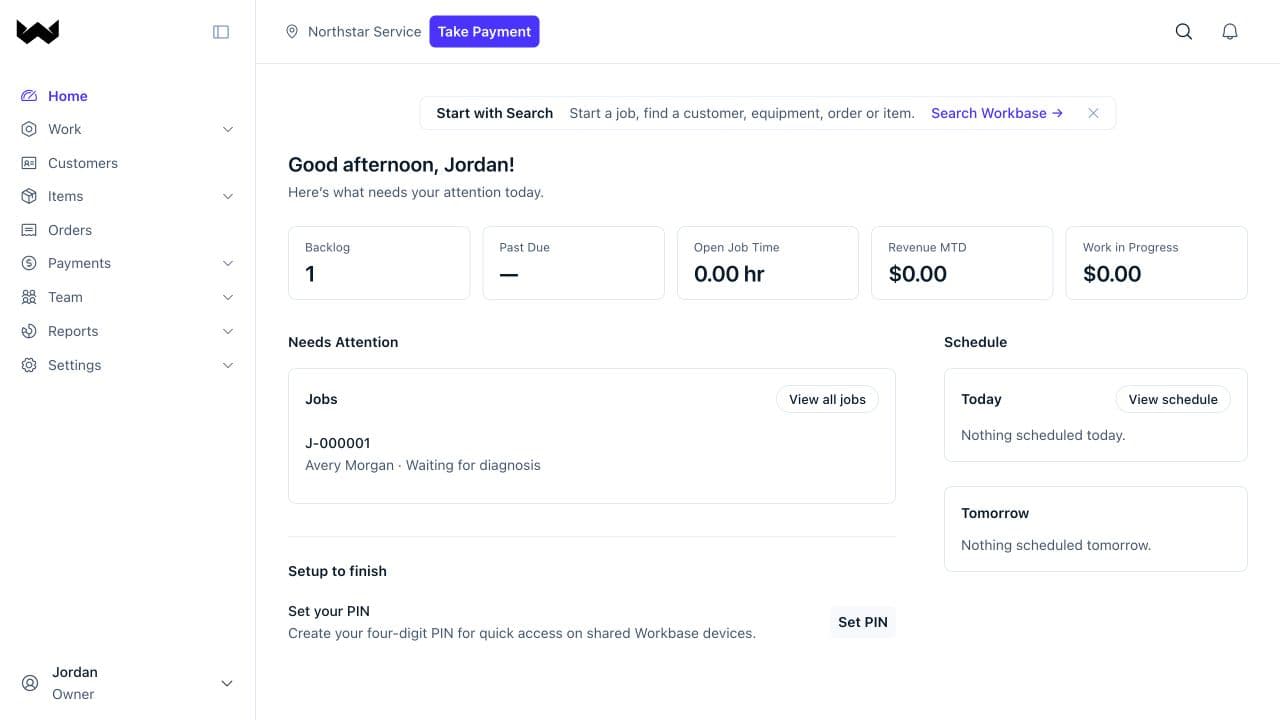Image resolution: width=1280 pixels, height=720 pixels.
Task: Expand the Items menu chevron
Action: click(x=227, y=196)
